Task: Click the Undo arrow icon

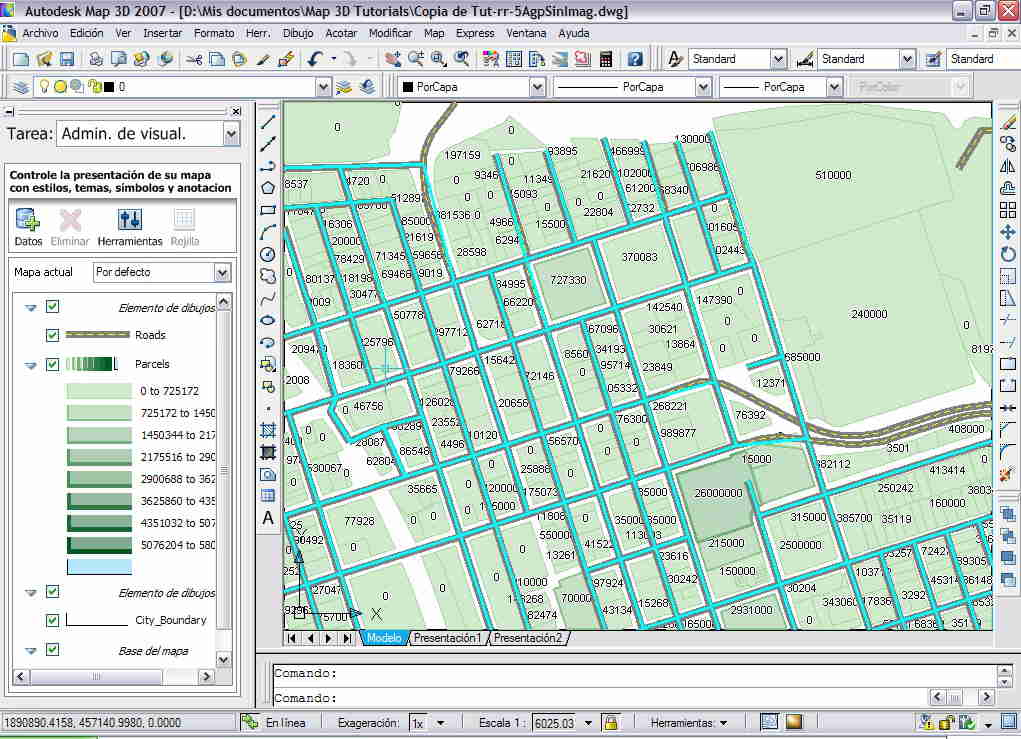Action: click(315, 60)
